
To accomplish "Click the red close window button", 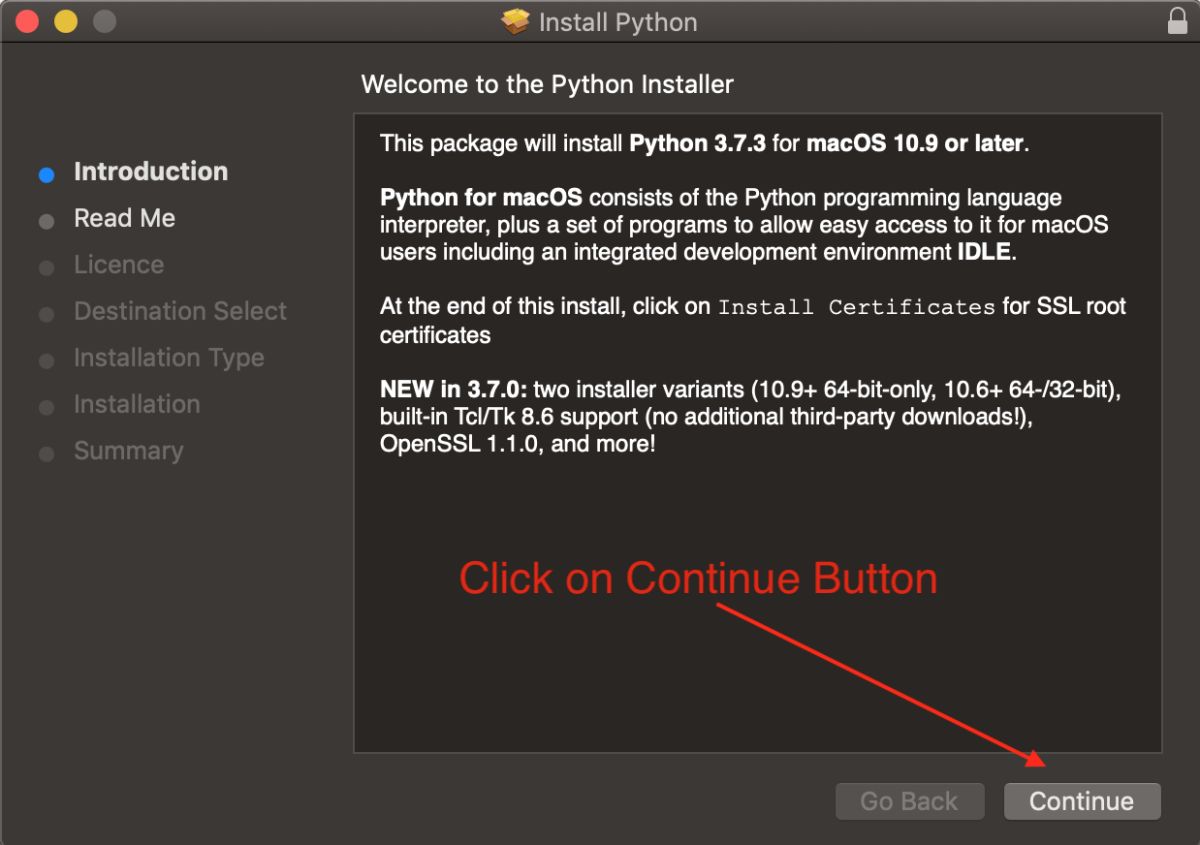I will [27, 21].
